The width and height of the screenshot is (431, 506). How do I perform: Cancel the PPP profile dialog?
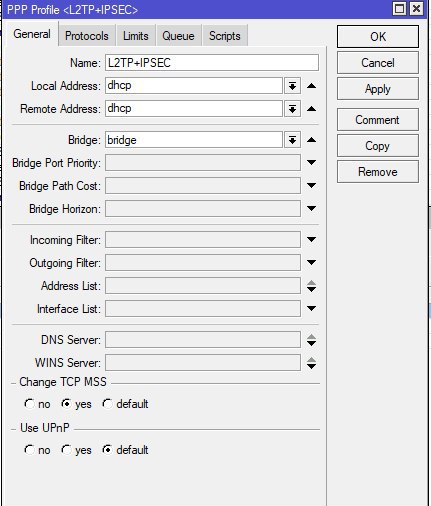pos(378,63)
